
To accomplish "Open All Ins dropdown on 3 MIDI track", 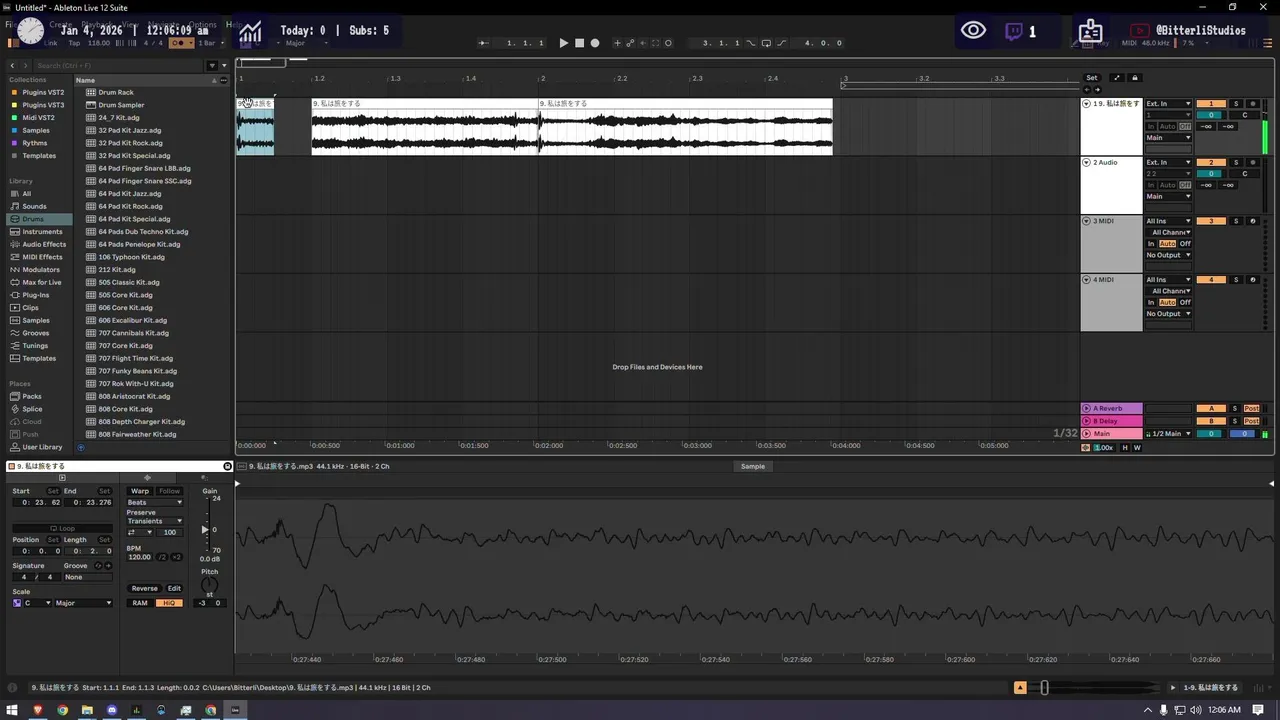I will pos(1168,221).
